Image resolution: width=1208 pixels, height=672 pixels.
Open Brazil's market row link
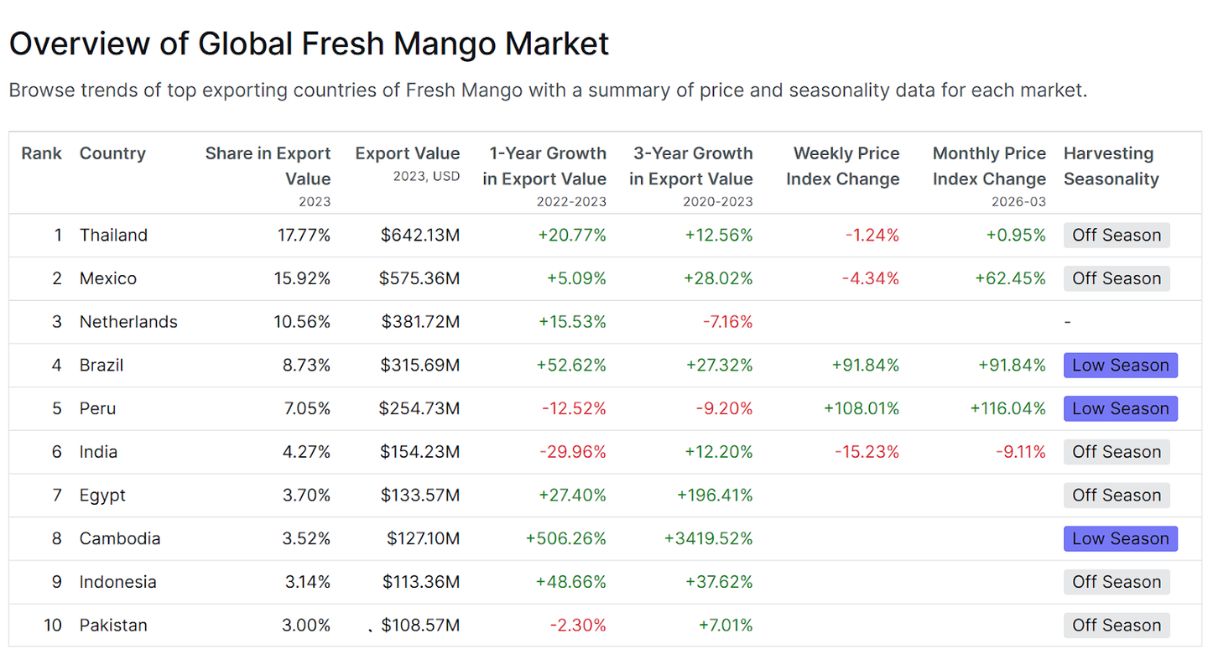(101, 365)
